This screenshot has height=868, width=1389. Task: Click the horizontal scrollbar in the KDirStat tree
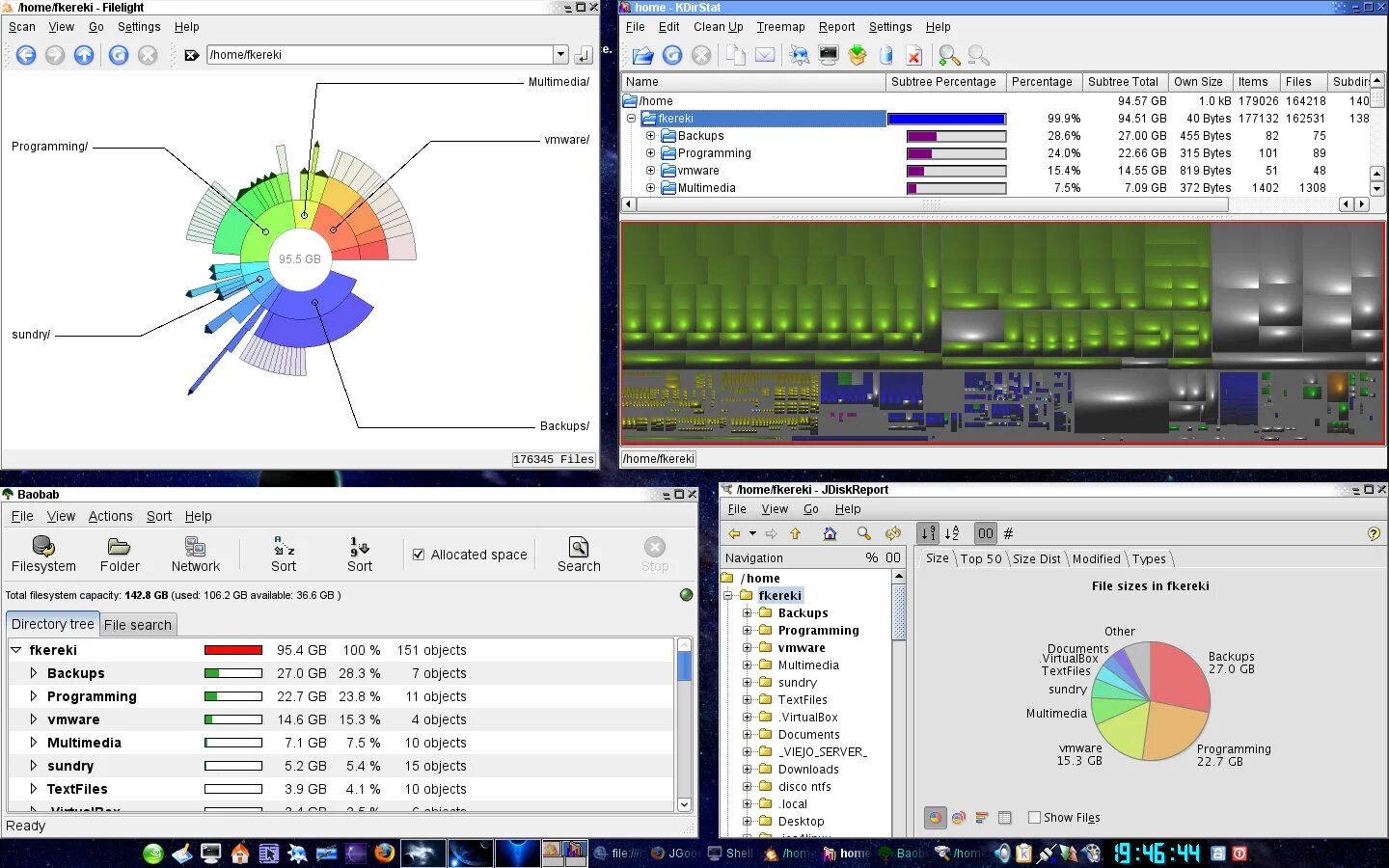coord(932,204)
